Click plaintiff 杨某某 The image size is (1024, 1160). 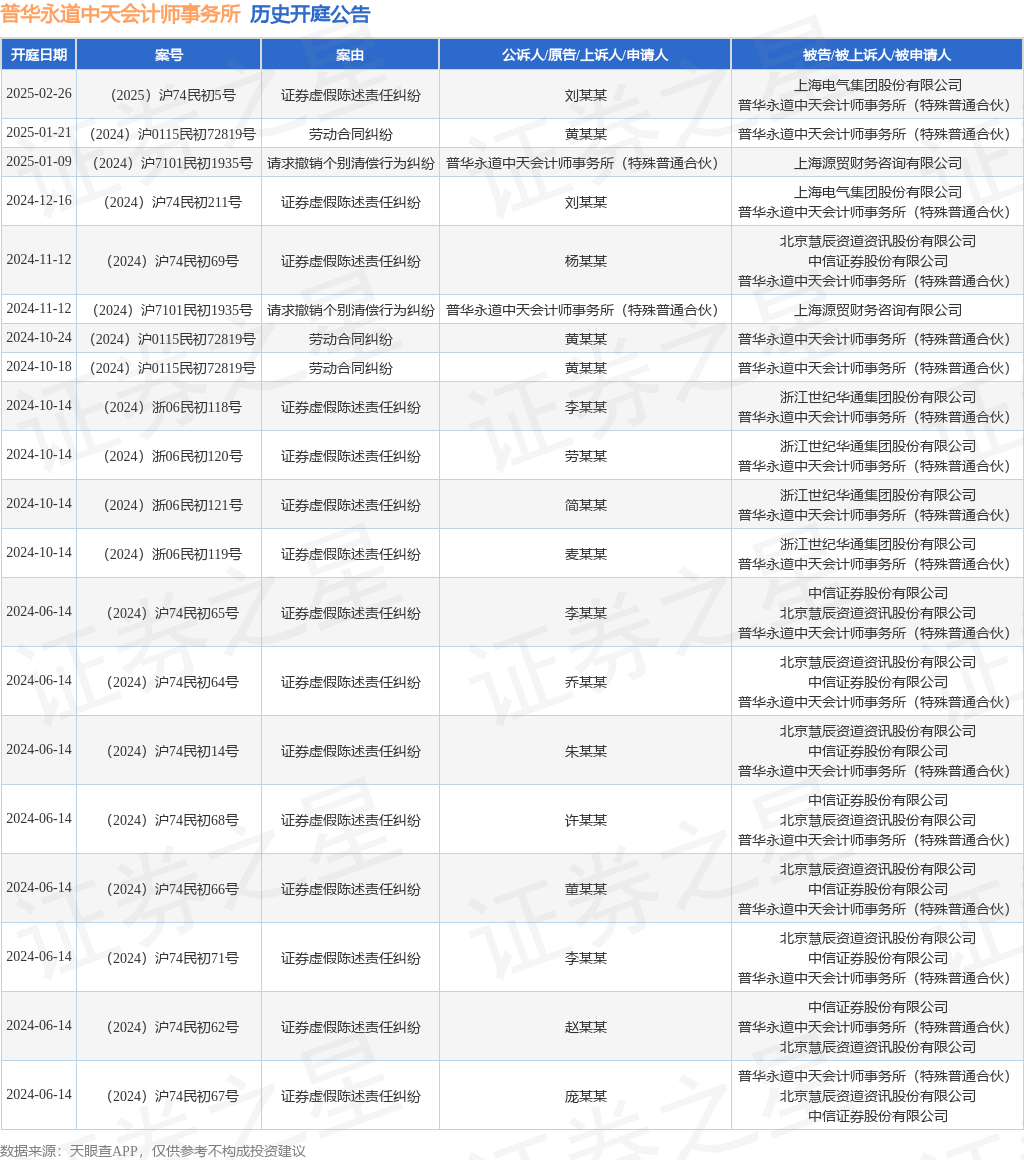pyautogui.click(x=585, y=261)
